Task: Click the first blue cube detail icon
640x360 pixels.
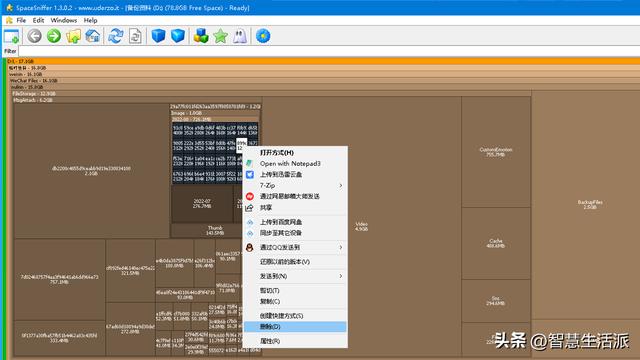Action: click(x=158, y=36)
